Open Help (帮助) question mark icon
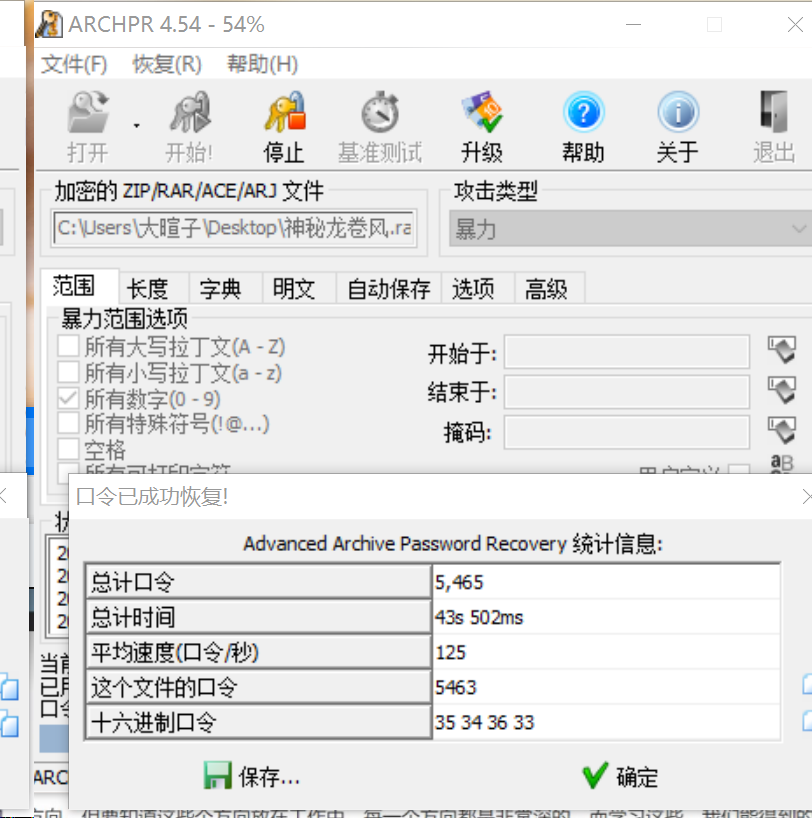The width and height of the screenshot is (812, 818). coord(583,112)
